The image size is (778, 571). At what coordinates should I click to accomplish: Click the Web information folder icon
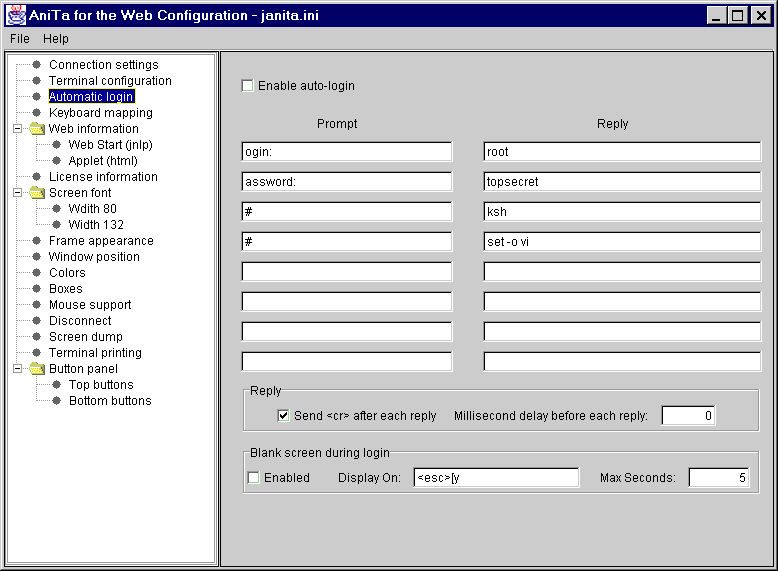[37, 129]
